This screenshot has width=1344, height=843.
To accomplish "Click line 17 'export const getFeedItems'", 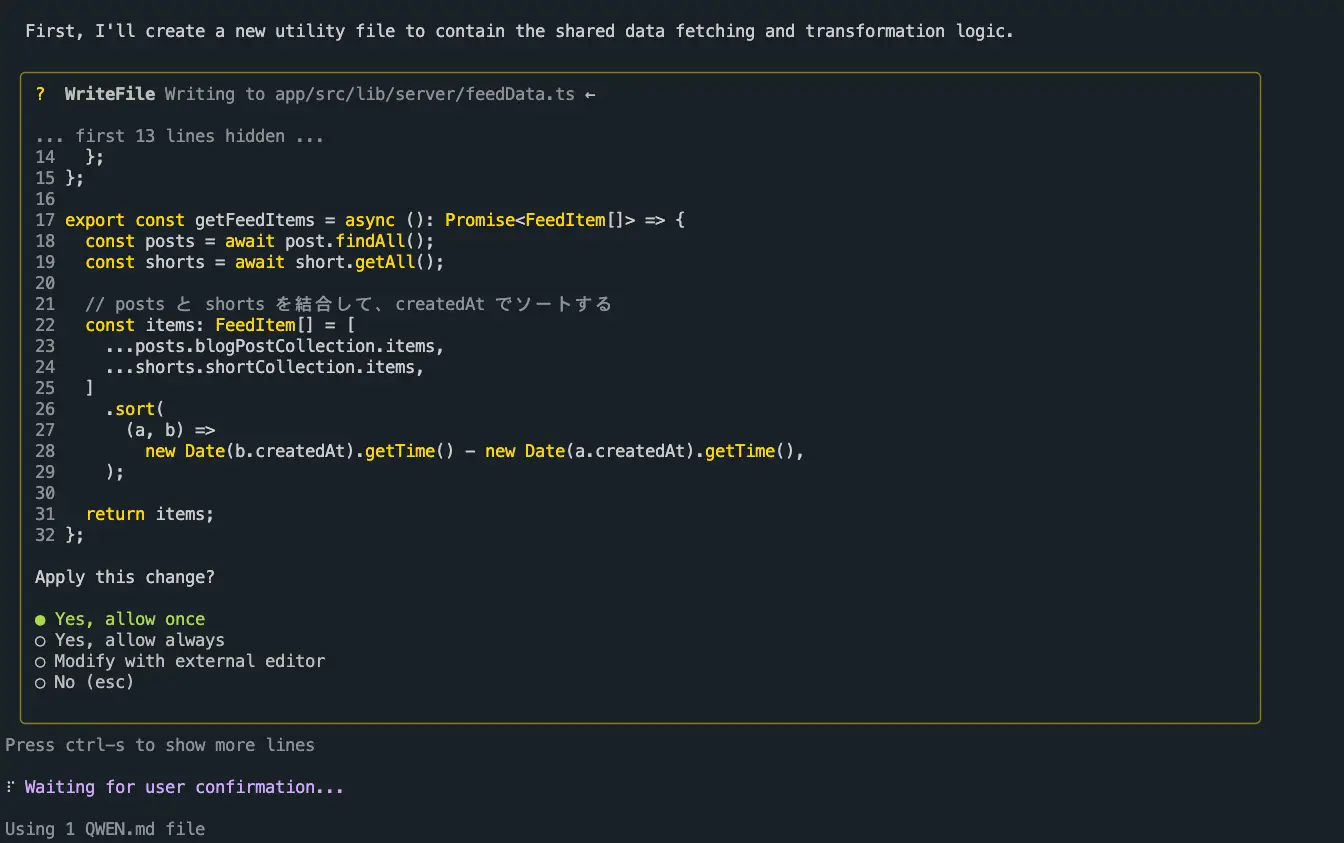I will (x=190, y=220).
